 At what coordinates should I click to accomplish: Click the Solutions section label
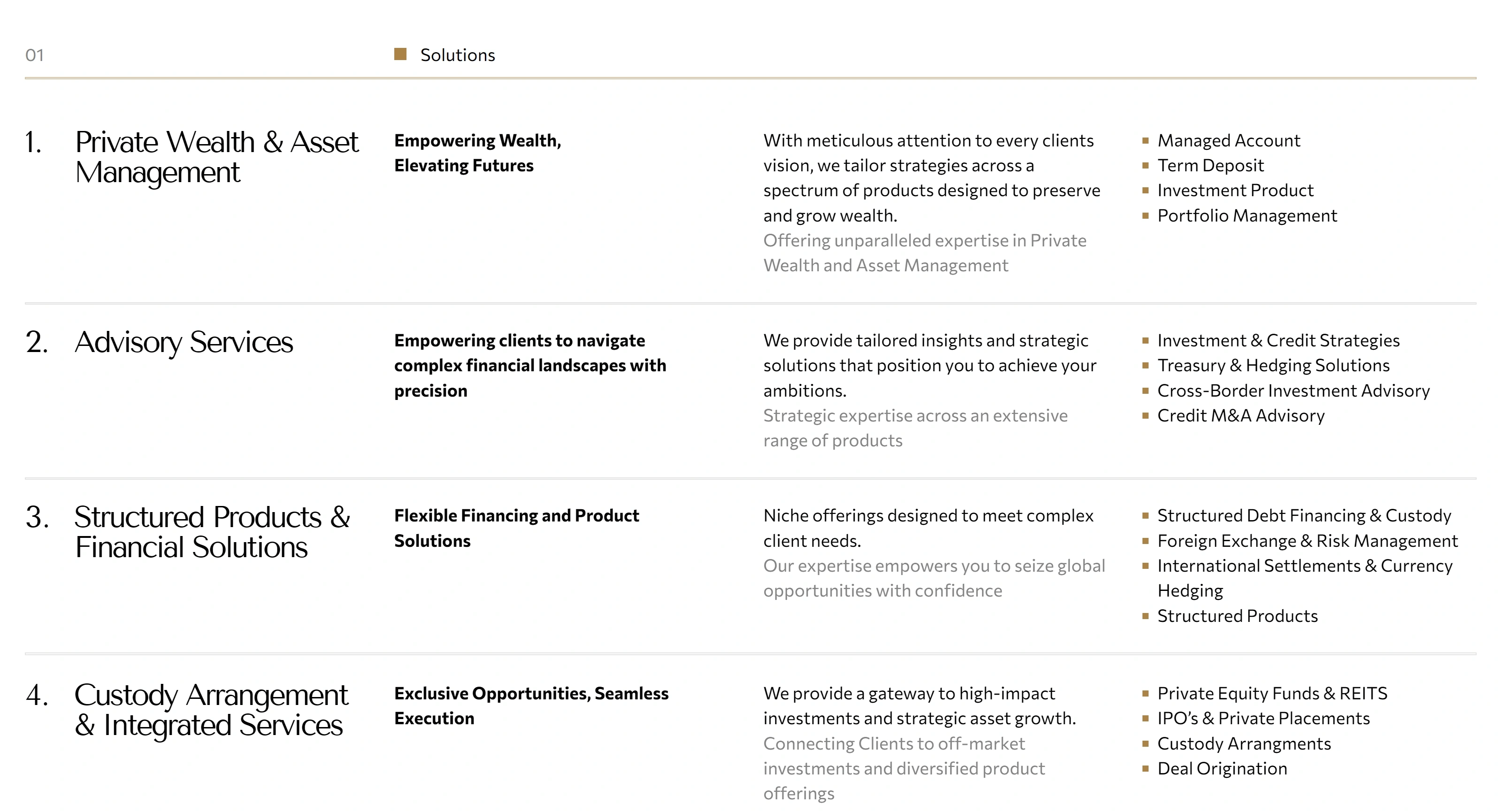[458, 55]
